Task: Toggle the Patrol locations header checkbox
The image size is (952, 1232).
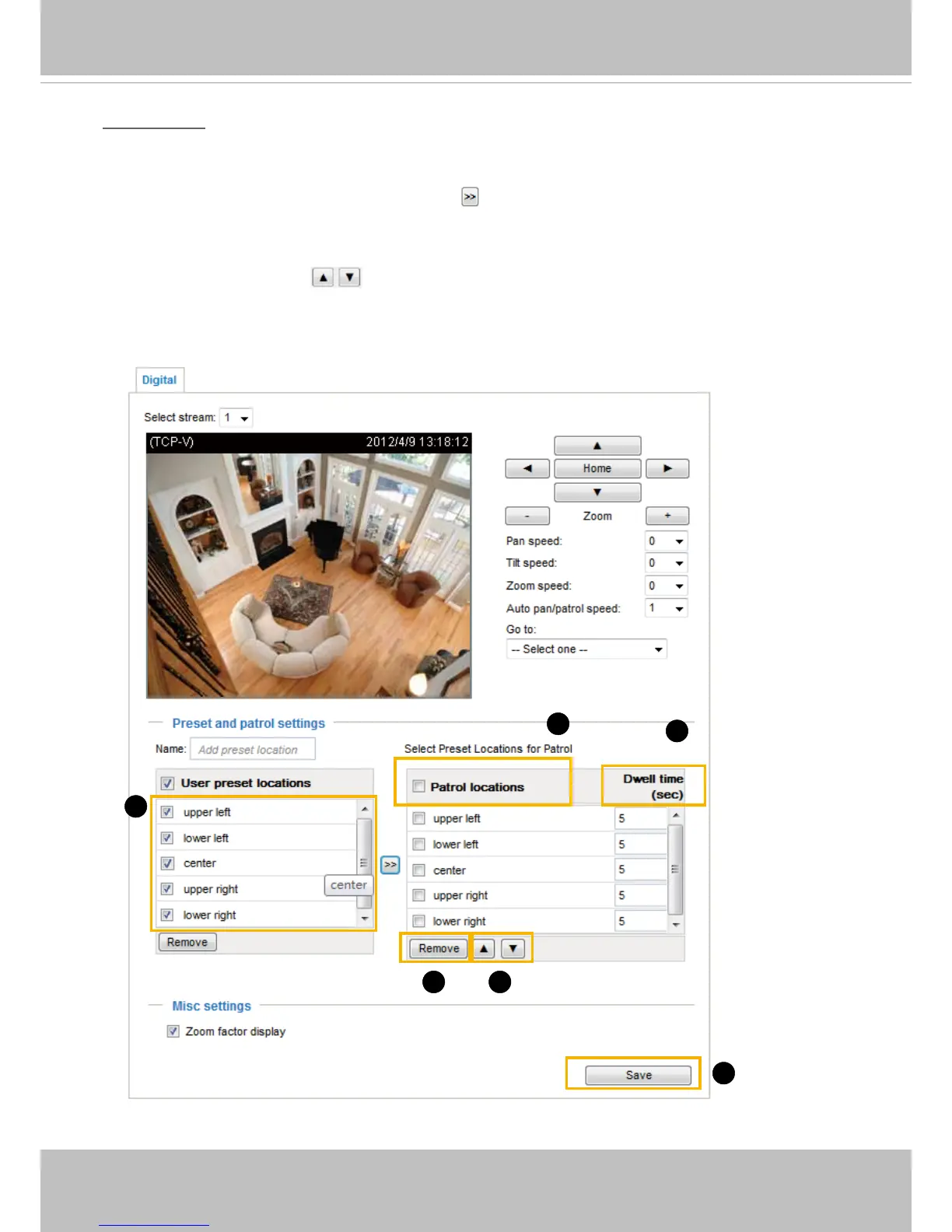Action: point(418,786)
